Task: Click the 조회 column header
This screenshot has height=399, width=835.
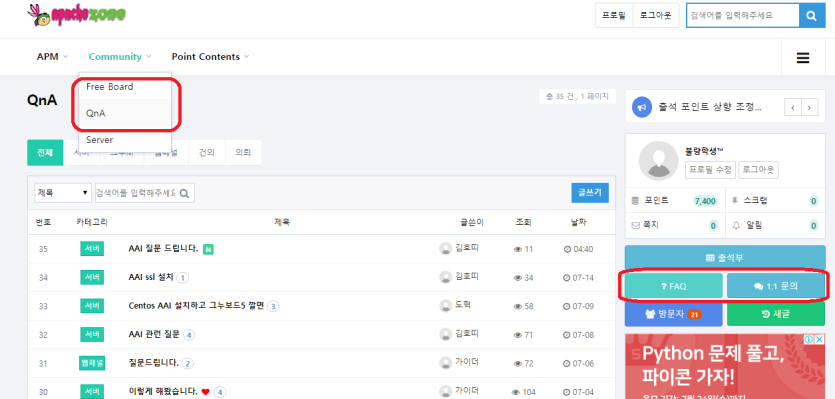Action: 523,222
